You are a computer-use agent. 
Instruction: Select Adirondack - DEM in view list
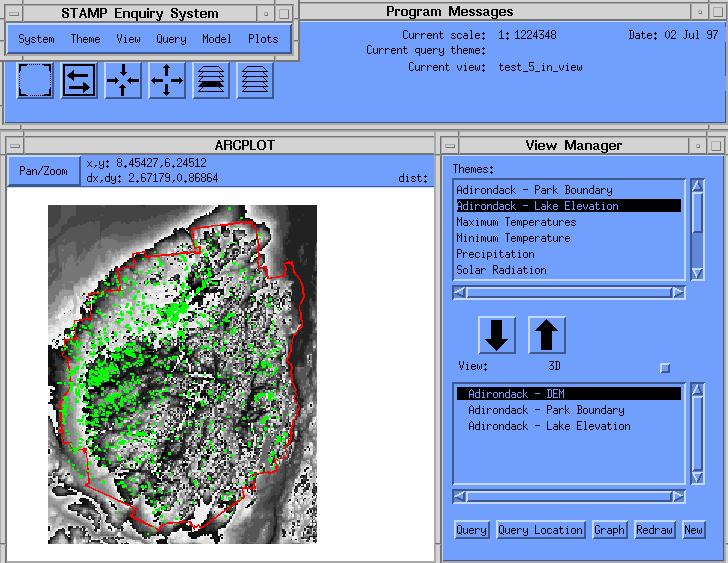(568, 394)
